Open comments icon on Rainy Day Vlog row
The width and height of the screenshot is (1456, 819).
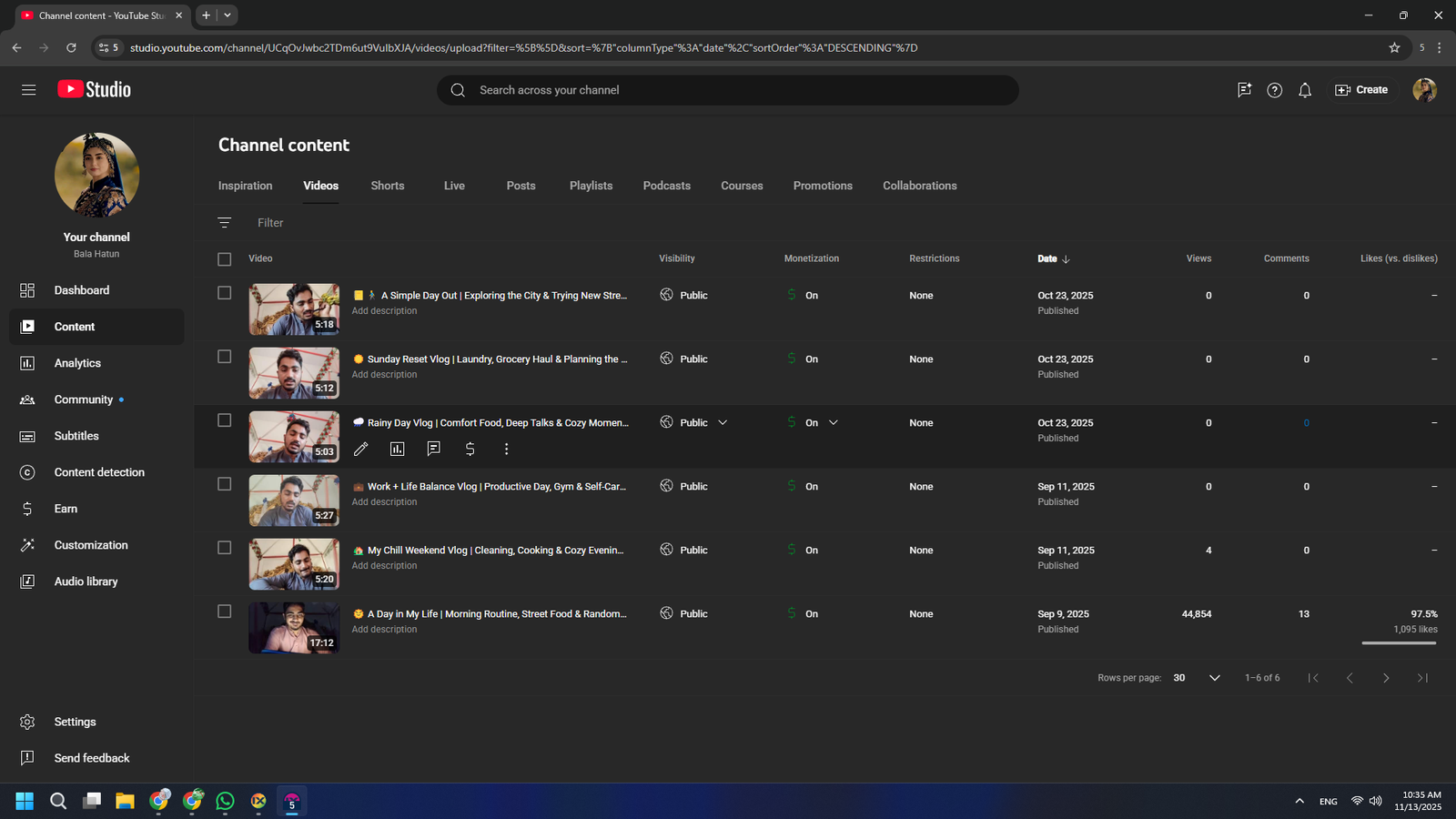click(x=434, y=449)
